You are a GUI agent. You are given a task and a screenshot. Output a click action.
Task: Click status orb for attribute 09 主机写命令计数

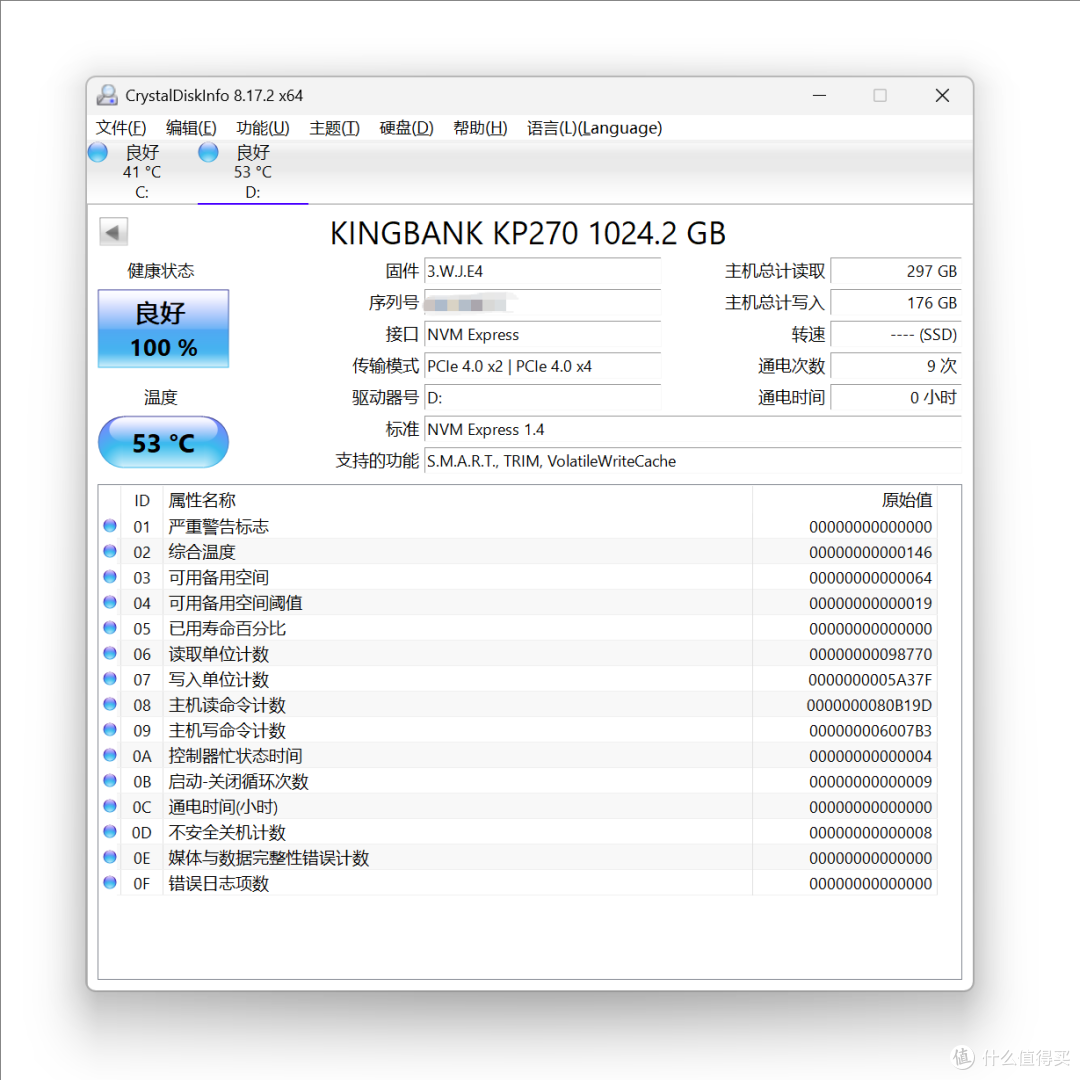point(110,730)
